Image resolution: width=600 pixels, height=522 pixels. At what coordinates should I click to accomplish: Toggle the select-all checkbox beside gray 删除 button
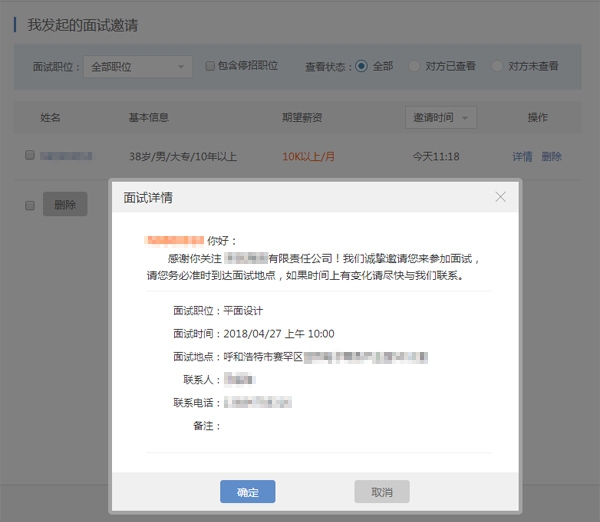point(30,205)
